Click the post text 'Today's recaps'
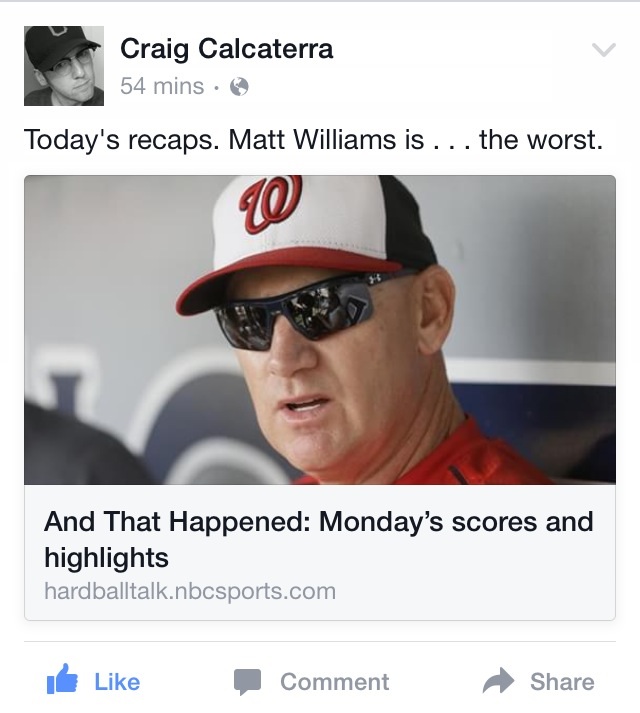 pyautogui.click(x=118, y=139)
